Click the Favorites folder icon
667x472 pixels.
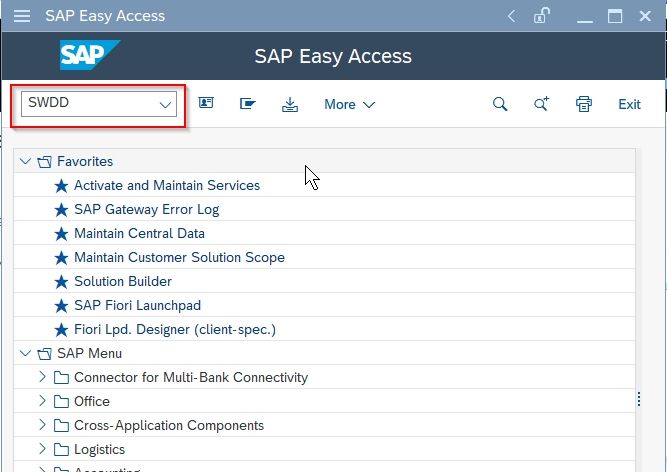[x=44, y=162]
